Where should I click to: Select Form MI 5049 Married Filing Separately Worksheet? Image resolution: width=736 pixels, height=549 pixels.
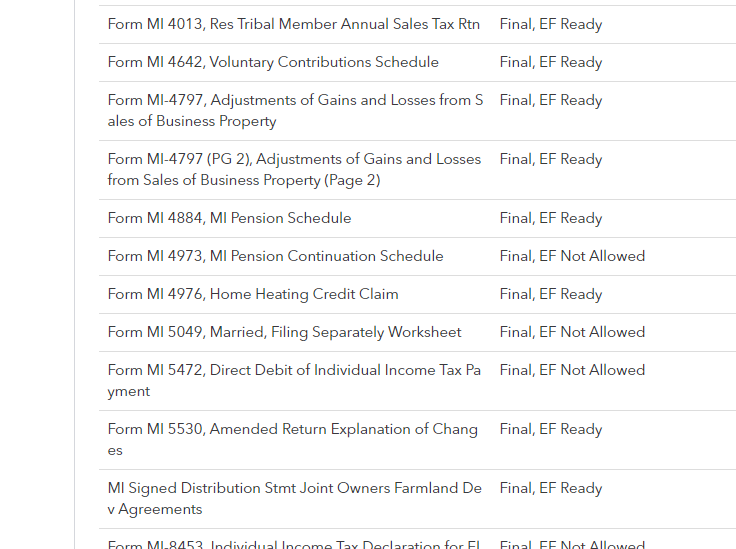point(284,332)
